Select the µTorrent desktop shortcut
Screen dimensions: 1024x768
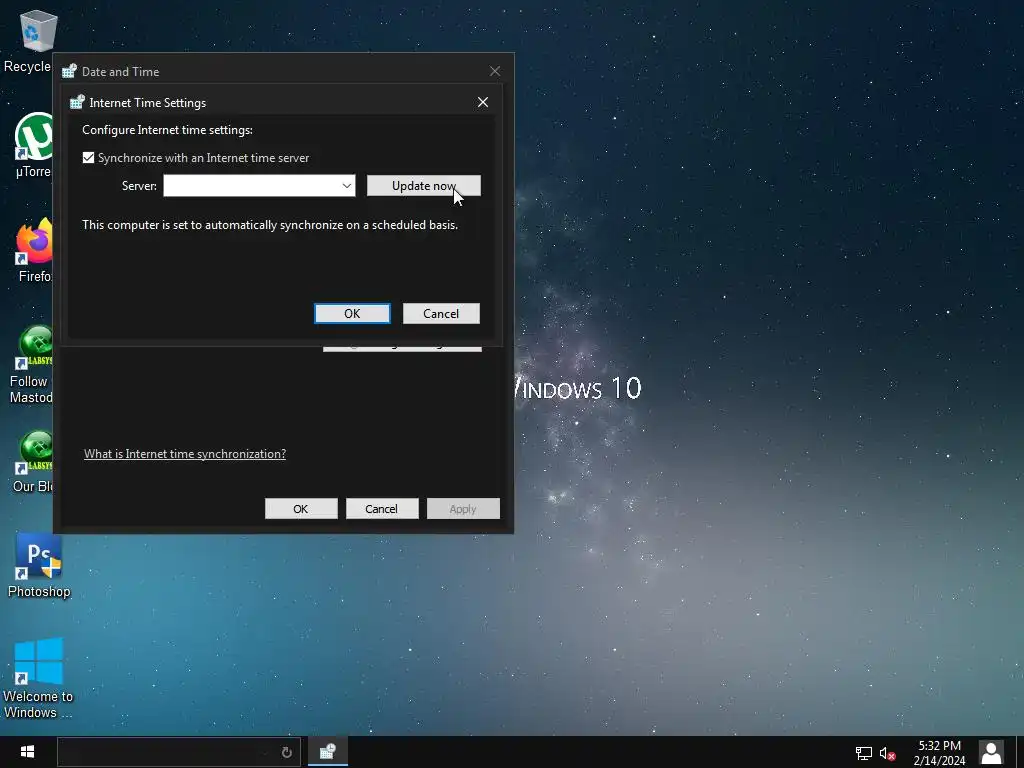pos(34,145)
